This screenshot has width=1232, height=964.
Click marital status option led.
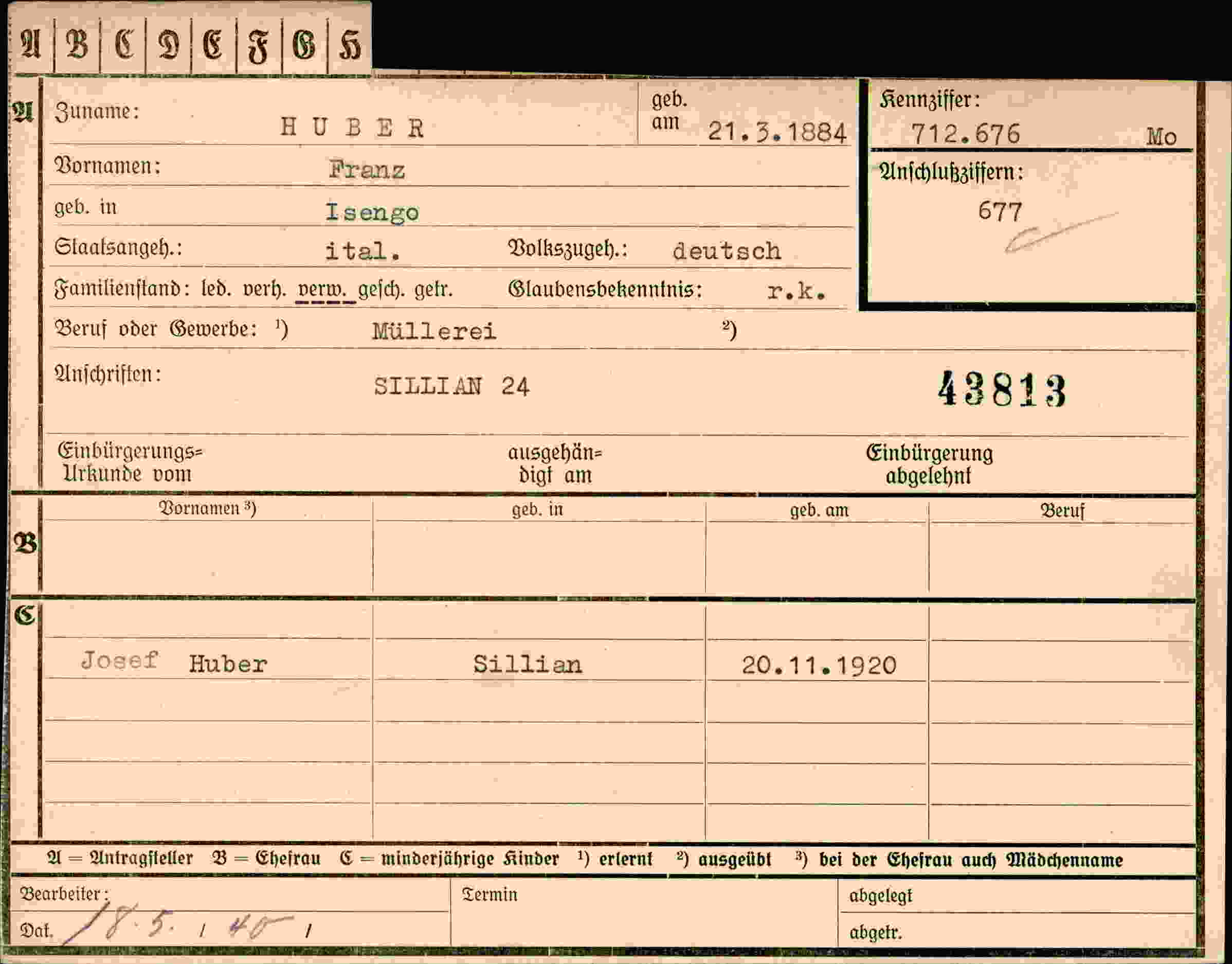216,289
